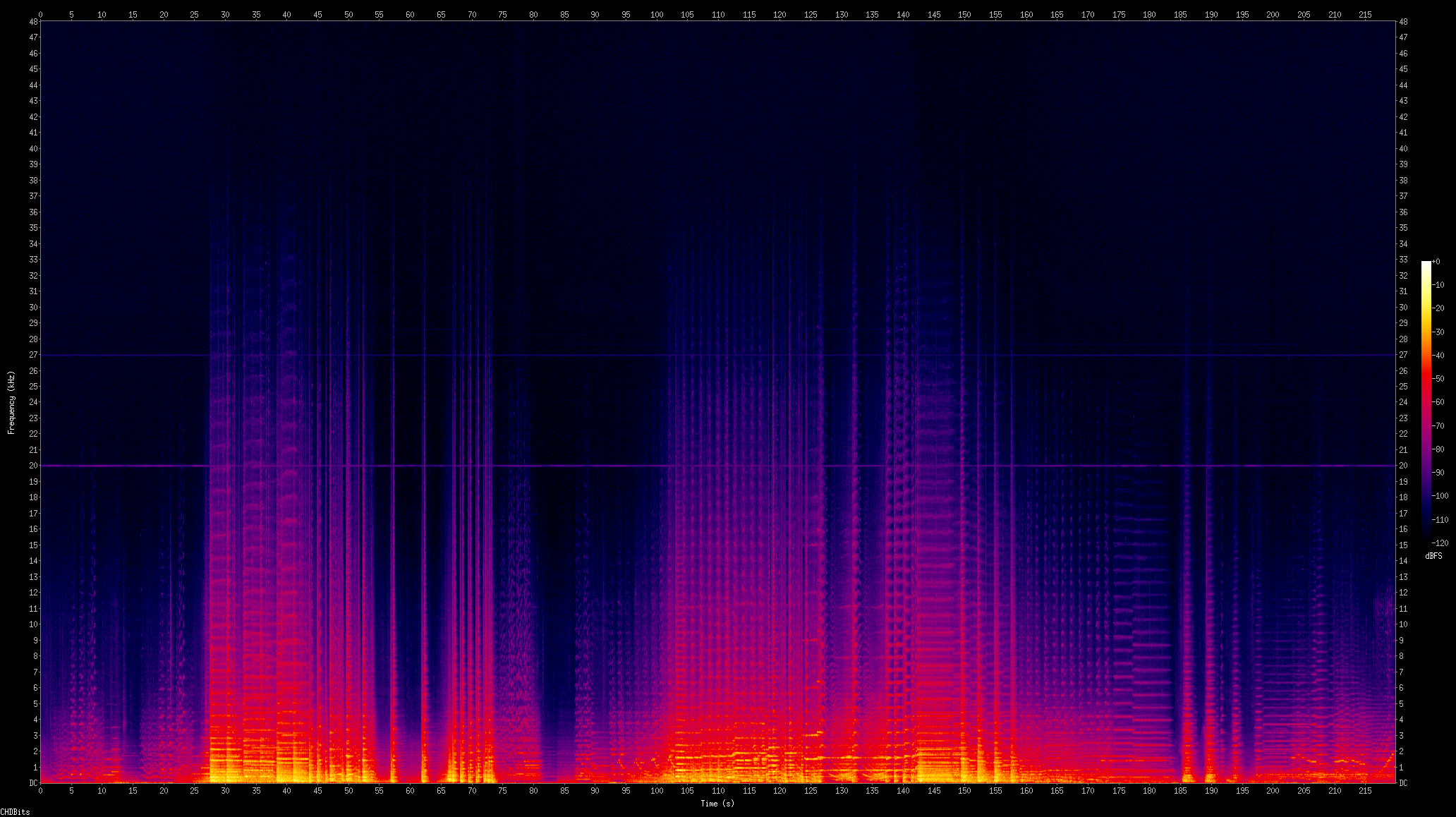Click the 100 s tick on bottom axis
Screen dimensions: 1456x817
click(x=657, y=791)
